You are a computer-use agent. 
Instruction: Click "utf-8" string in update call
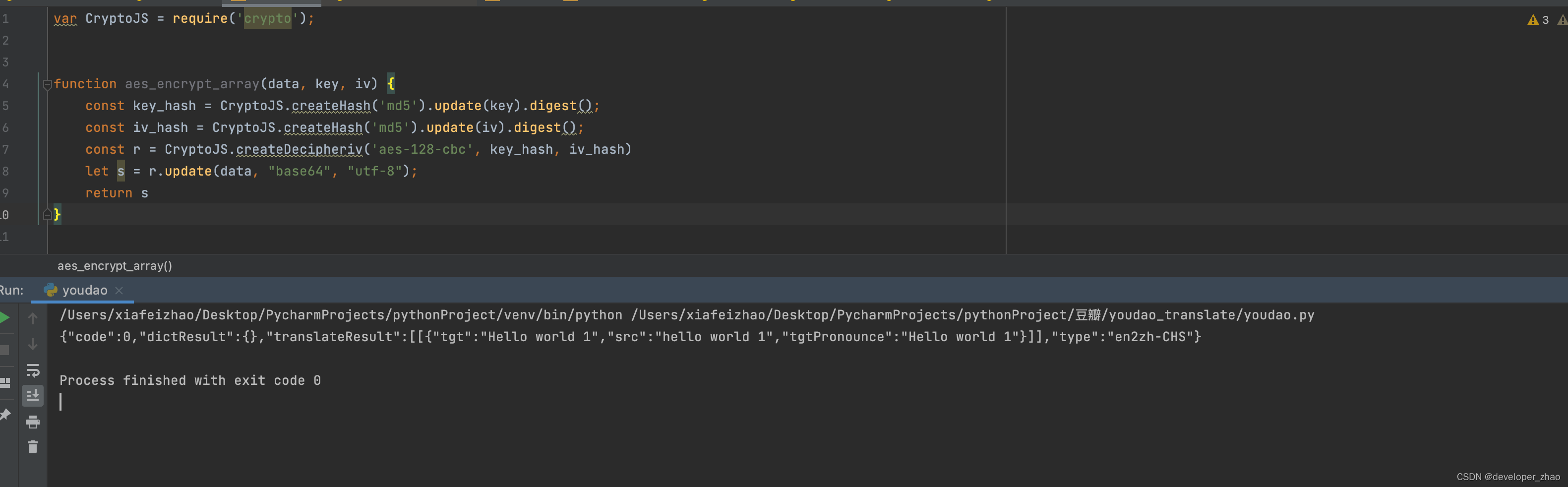374,172
